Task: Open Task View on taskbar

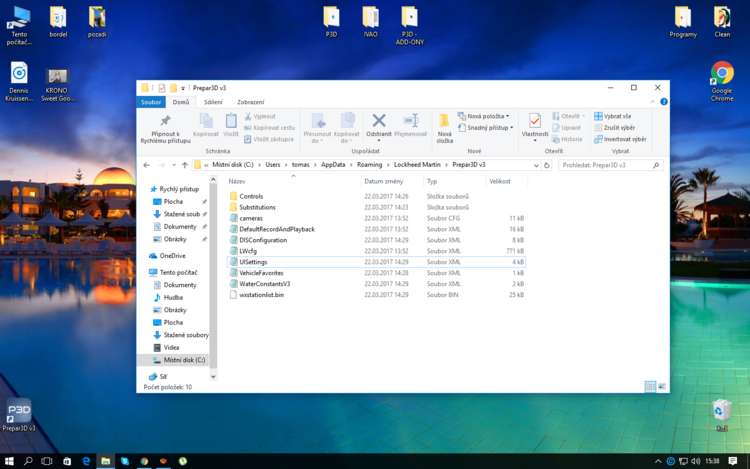Action: [47, 461]
